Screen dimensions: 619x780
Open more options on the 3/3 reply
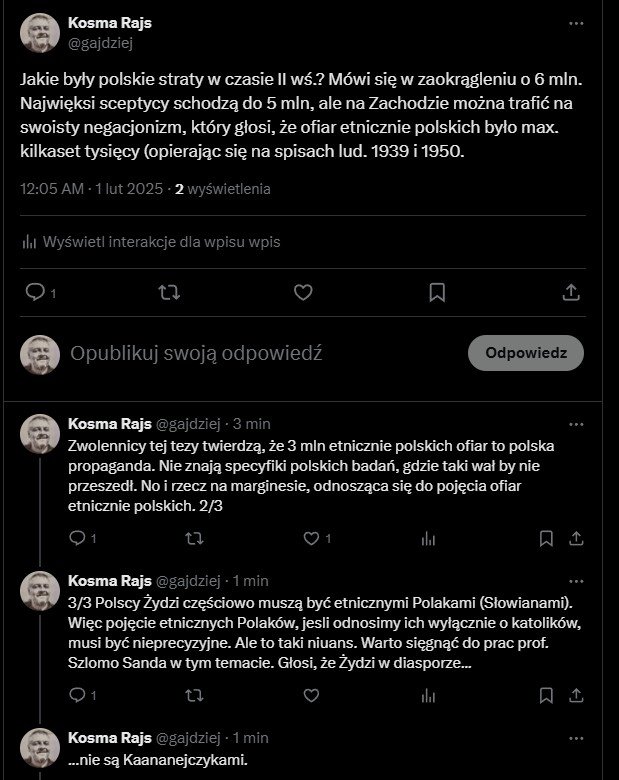576,581
